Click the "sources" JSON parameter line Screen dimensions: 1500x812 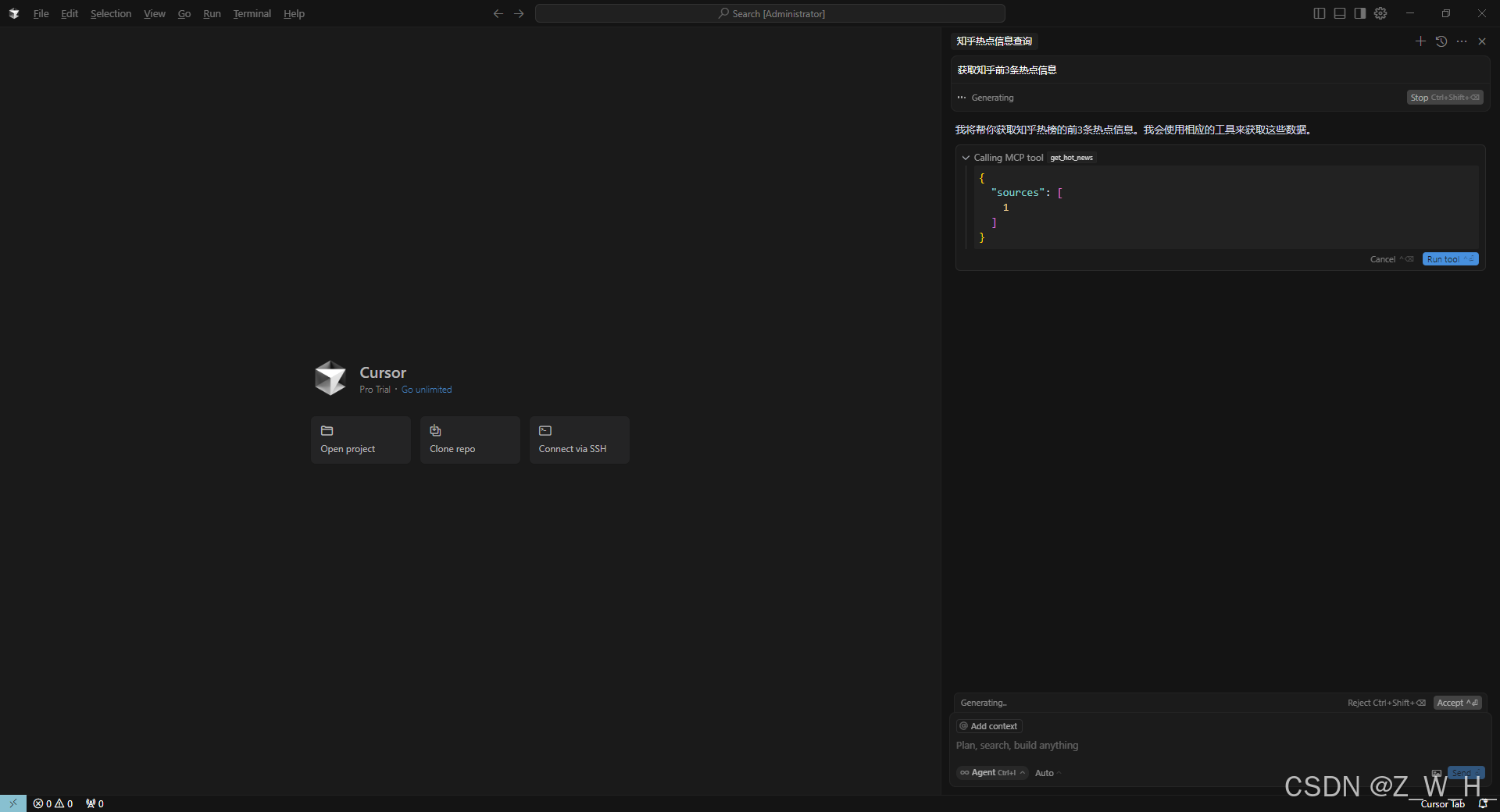click(x=1027, y=193)
